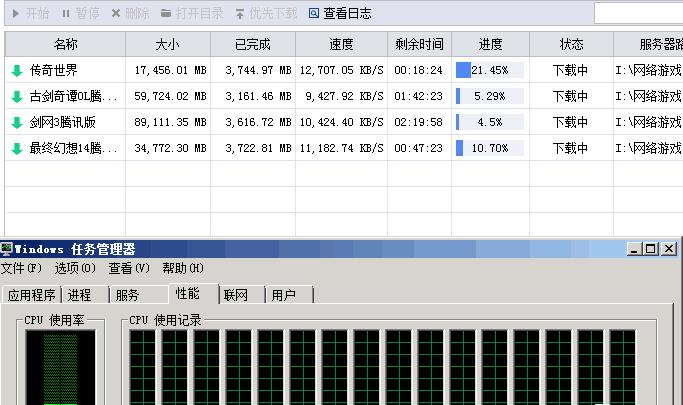683x405 pixels.
Task: Close the Windows 任务管理器 window
Action: click(x=669, y=249)
